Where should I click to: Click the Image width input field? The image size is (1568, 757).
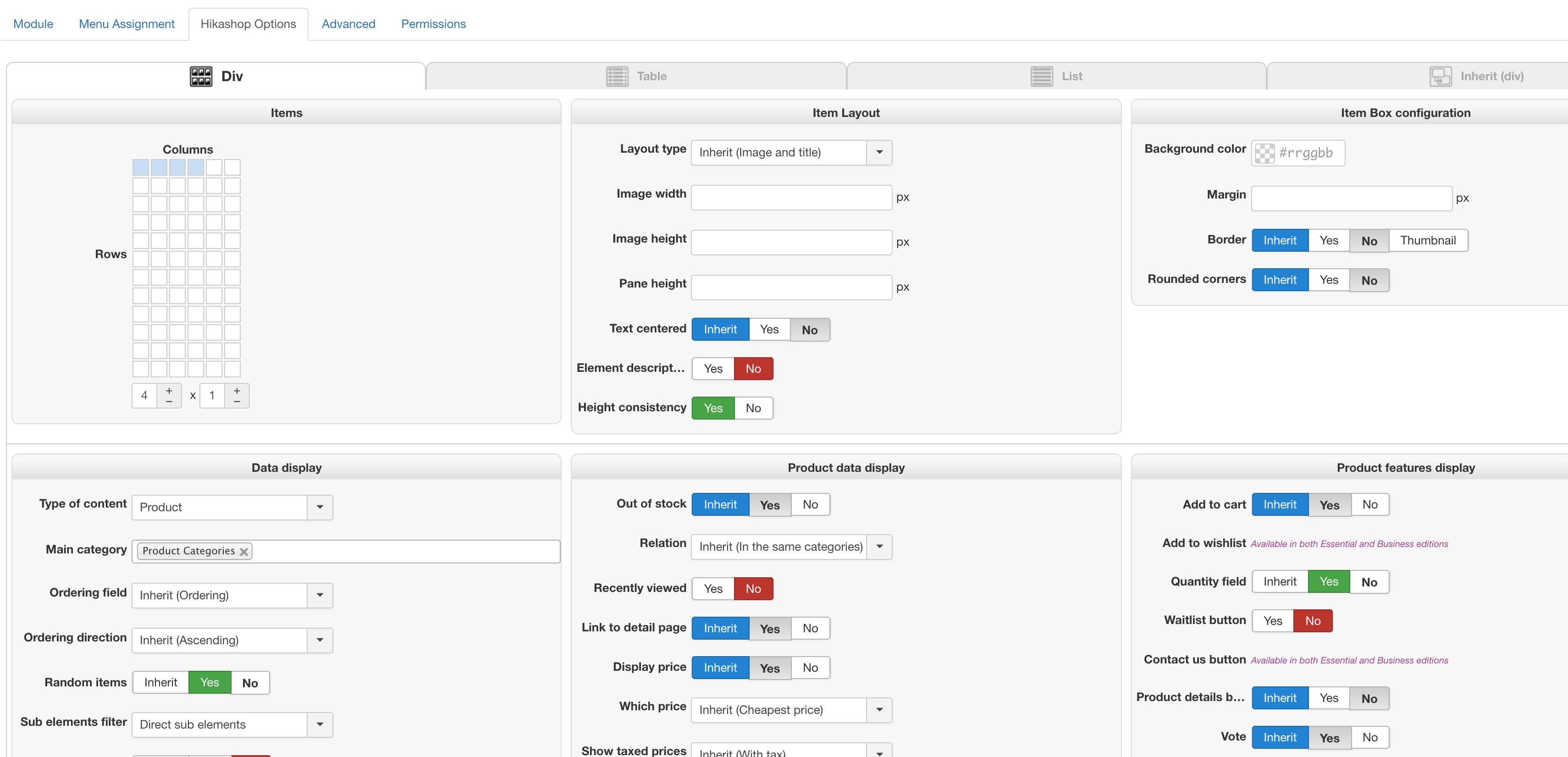pos(791,197)
